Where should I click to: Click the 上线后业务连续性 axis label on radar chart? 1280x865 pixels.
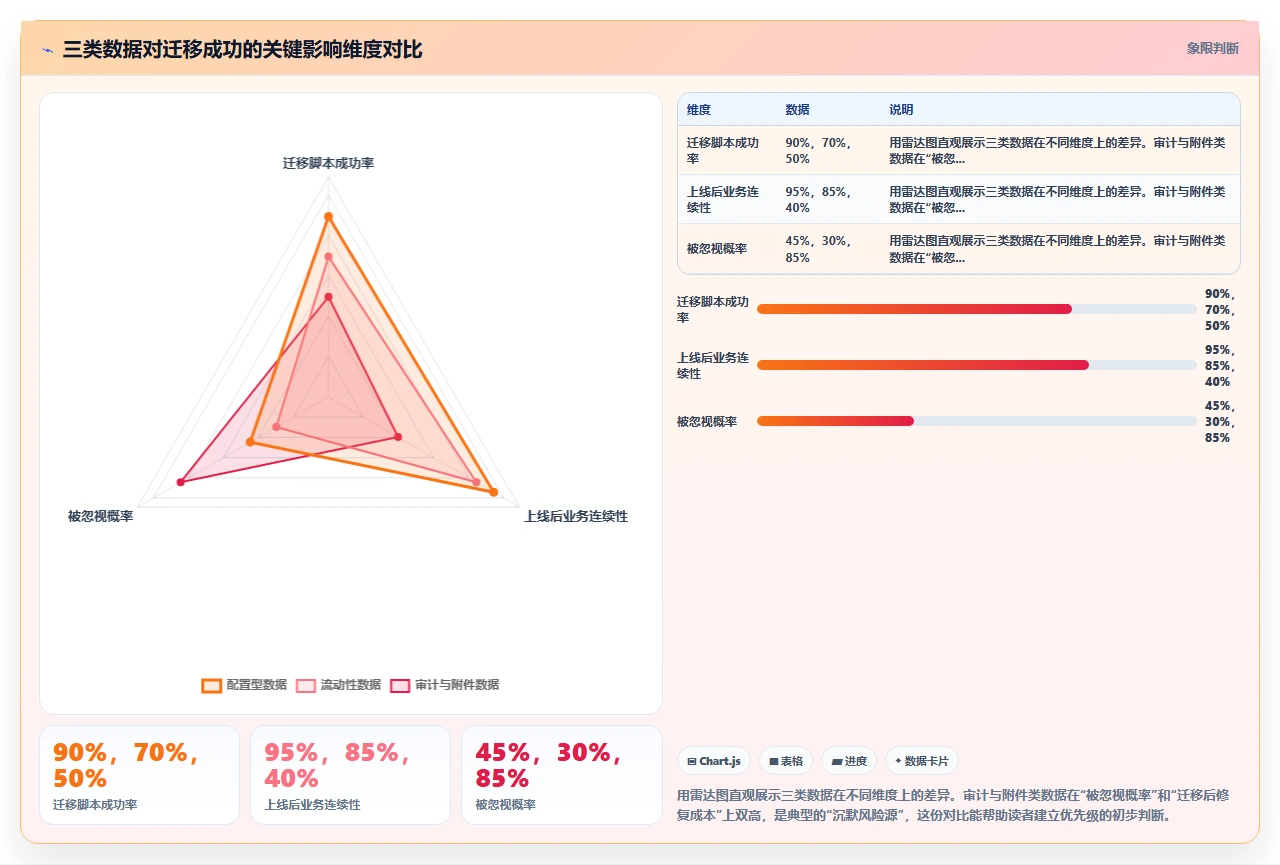pyautogui.click(x=576, y=516)
